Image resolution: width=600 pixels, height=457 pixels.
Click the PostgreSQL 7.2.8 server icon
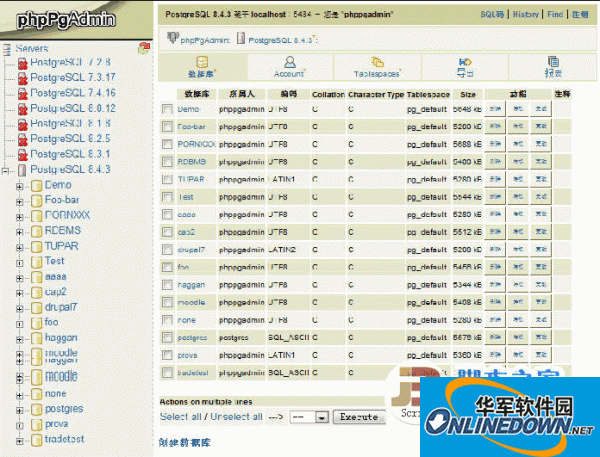coord(23,63)
